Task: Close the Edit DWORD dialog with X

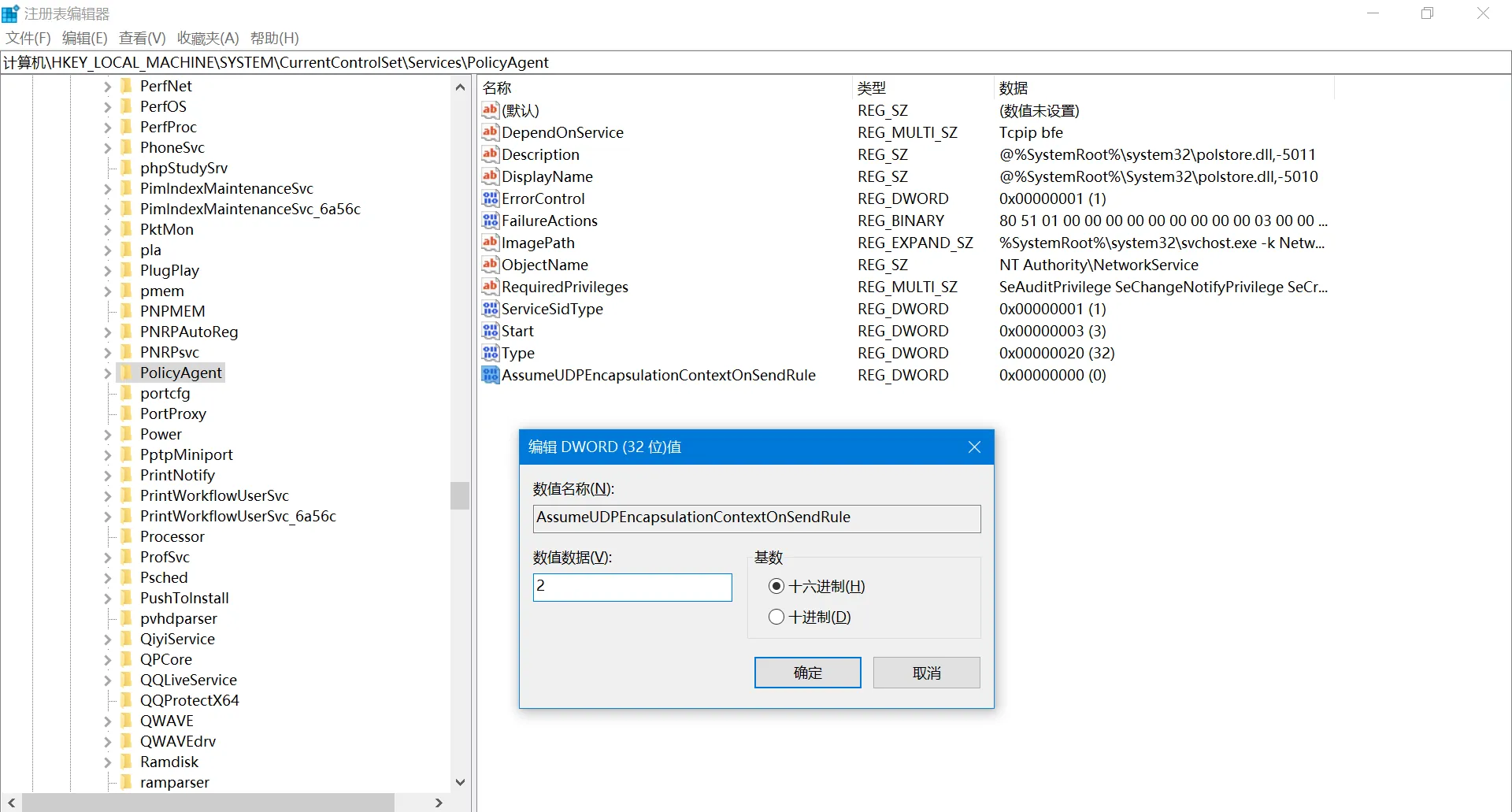Action: click(x=974, y=447)
